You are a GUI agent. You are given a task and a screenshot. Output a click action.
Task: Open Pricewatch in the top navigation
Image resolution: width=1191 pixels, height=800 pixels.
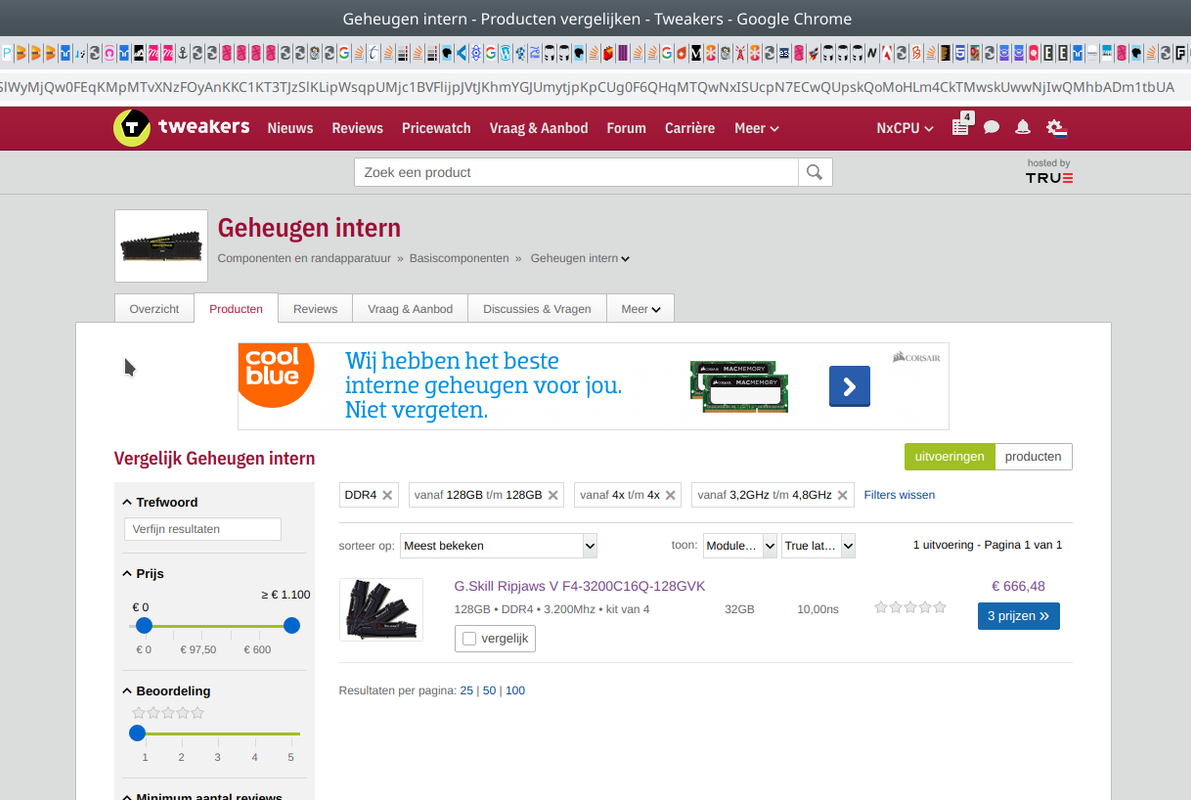(436, 128)
